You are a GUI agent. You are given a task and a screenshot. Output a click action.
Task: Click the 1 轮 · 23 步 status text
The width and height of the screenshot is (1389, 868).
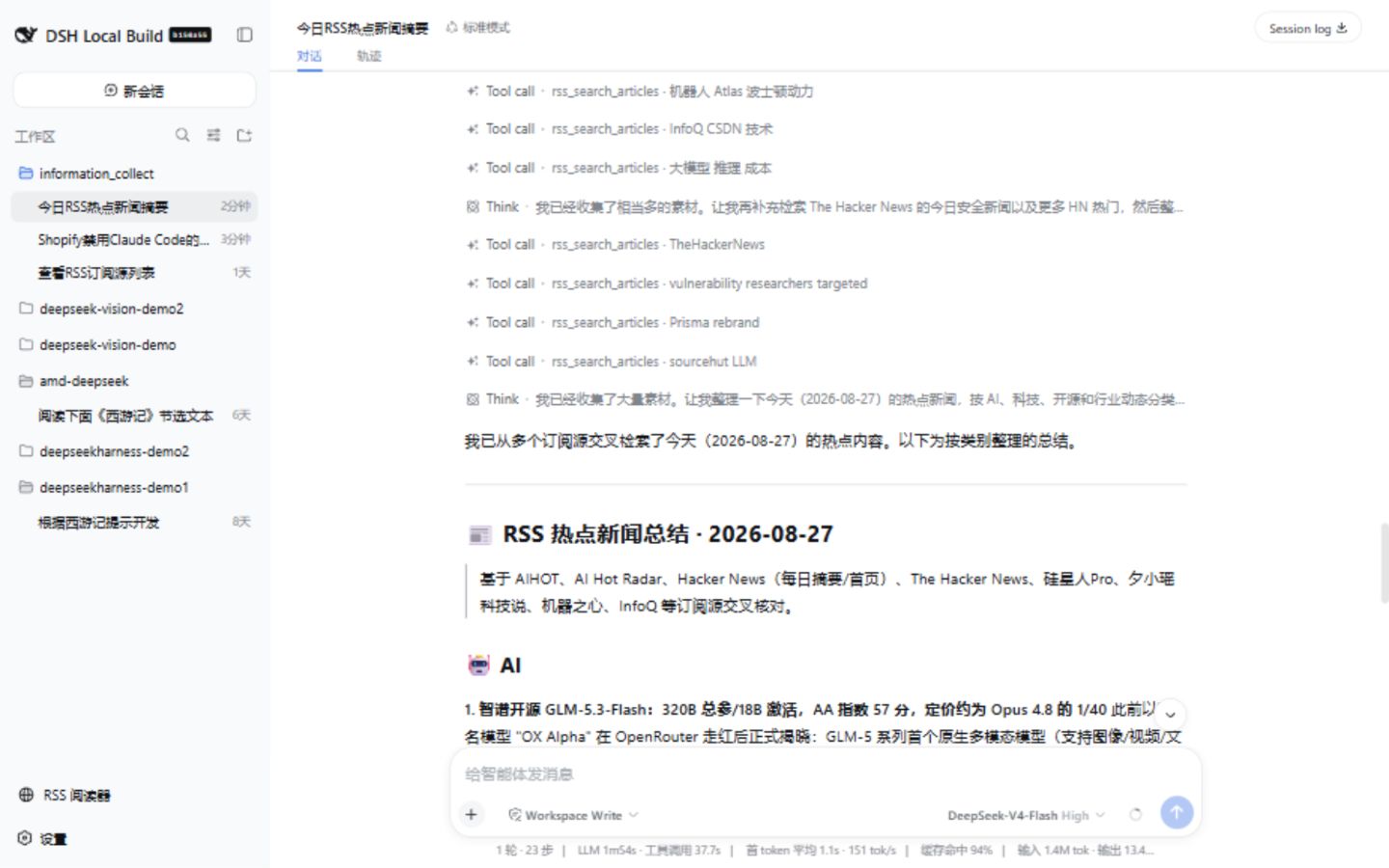(525, 850)
